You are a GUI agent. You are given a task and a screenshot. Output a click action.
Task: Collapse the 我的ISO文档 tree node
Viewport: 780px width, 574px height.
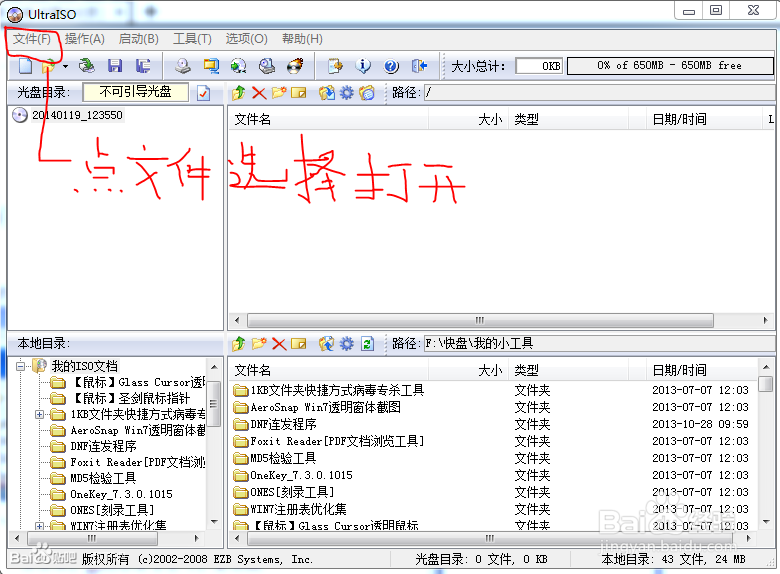(20, 367)
